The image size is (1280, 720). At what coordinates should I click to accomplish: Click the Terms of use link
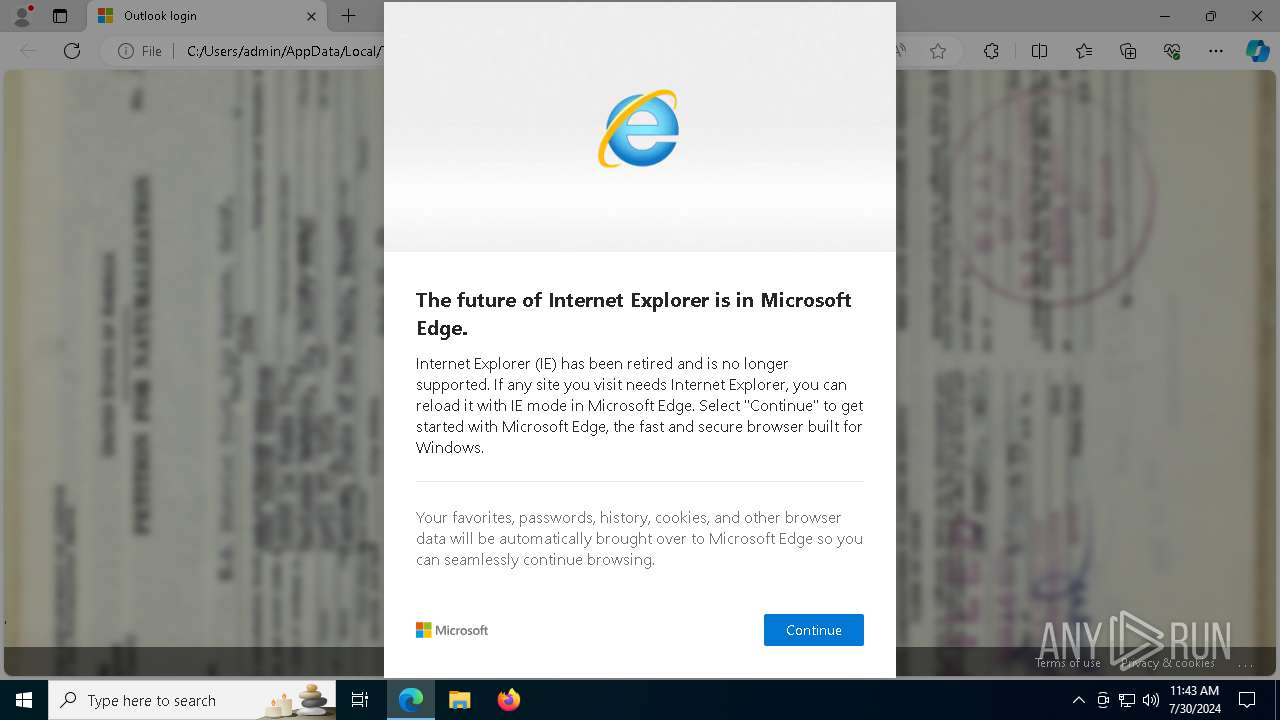click(x=1067, y=663)
